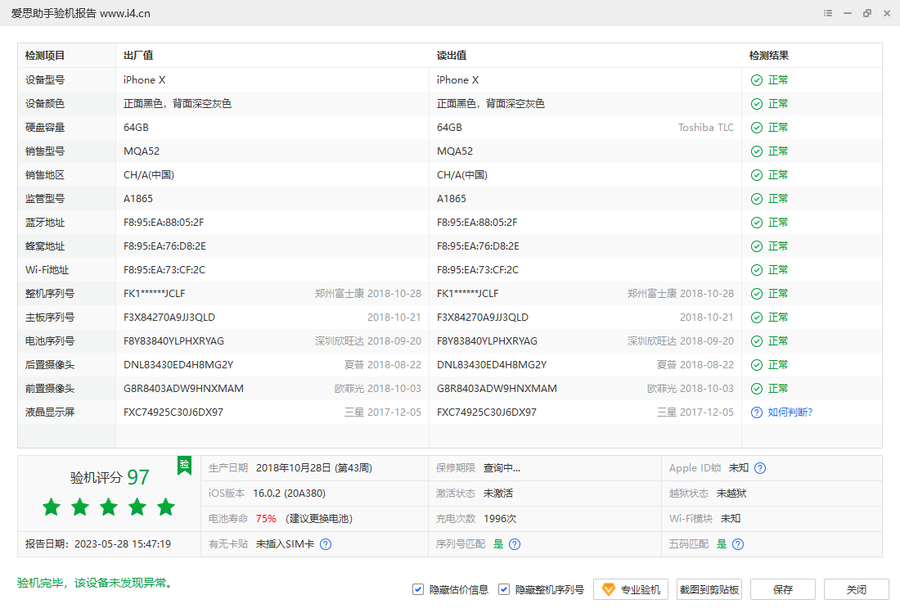
Task: Open the title bar menu list icon
Action: coord(828,13)
